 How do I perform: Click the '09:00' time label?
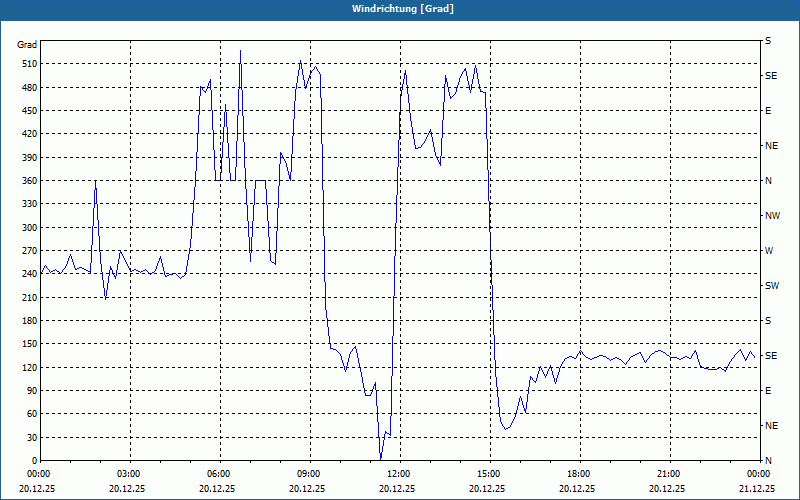(x=310, y=474)
